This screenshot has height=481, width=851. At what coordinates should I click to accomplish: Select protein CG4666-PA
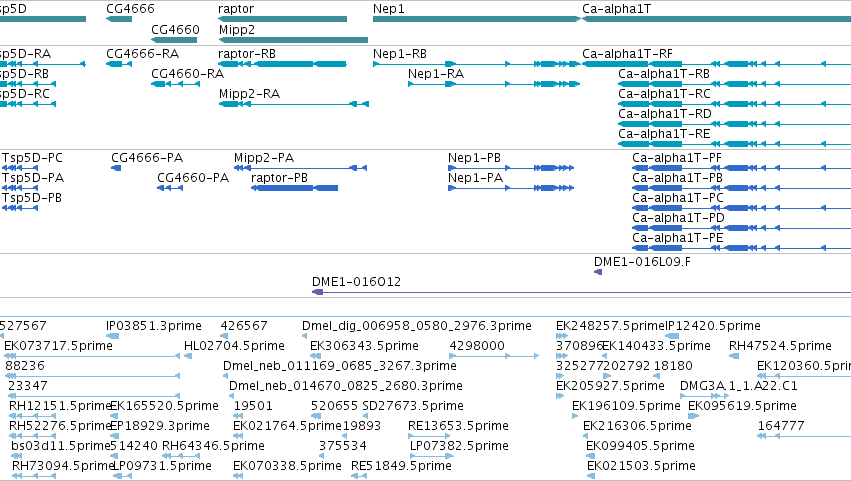tap(147, 158)
